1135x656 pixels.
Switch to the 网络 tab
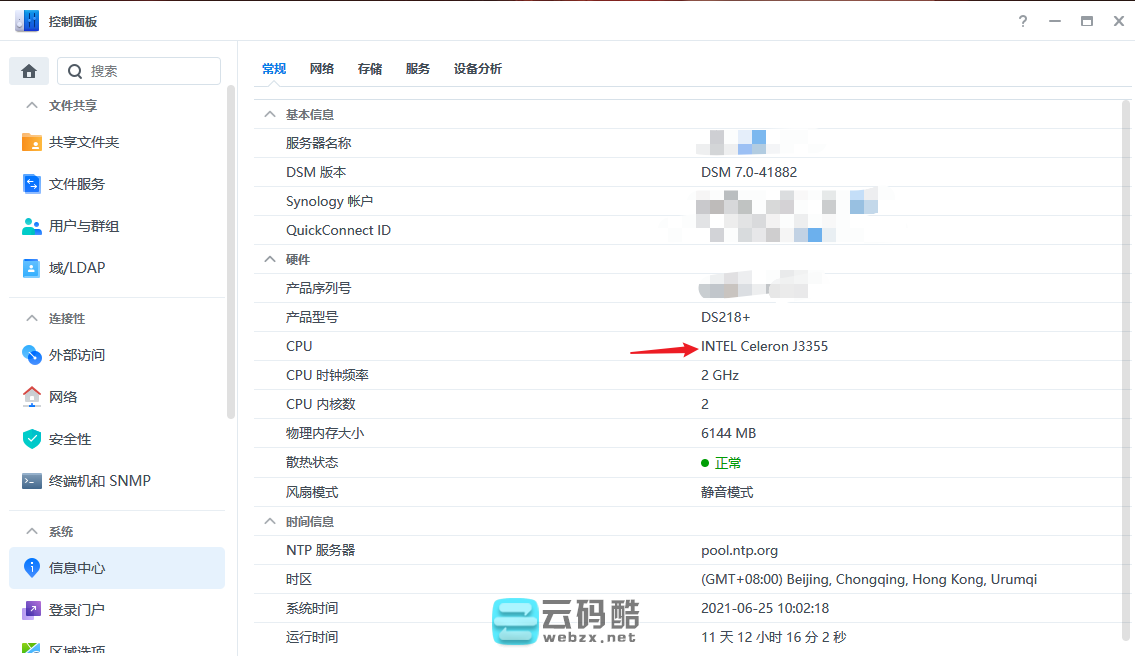click(x=321, y=69)
